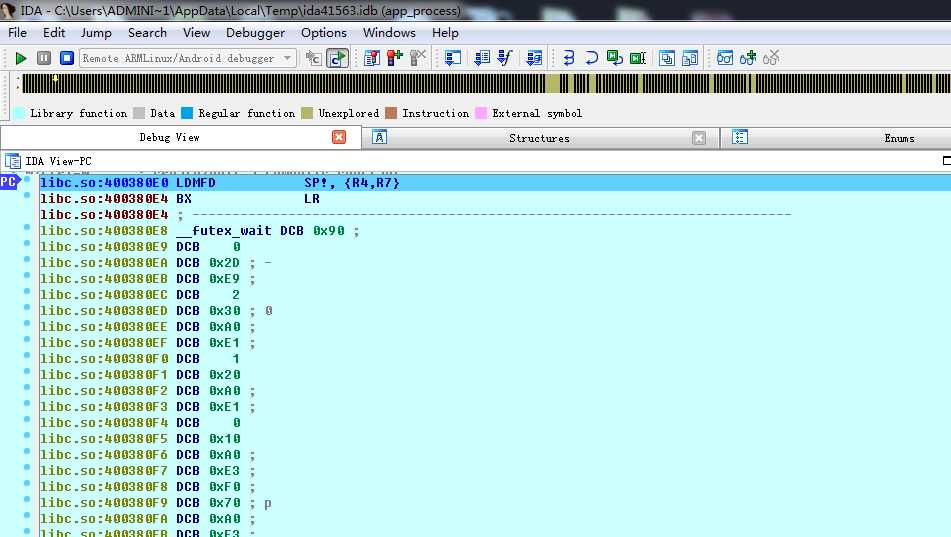This screenshot has width=951, height=537.
Task: Open the Help menu
Action: (445, 33)
